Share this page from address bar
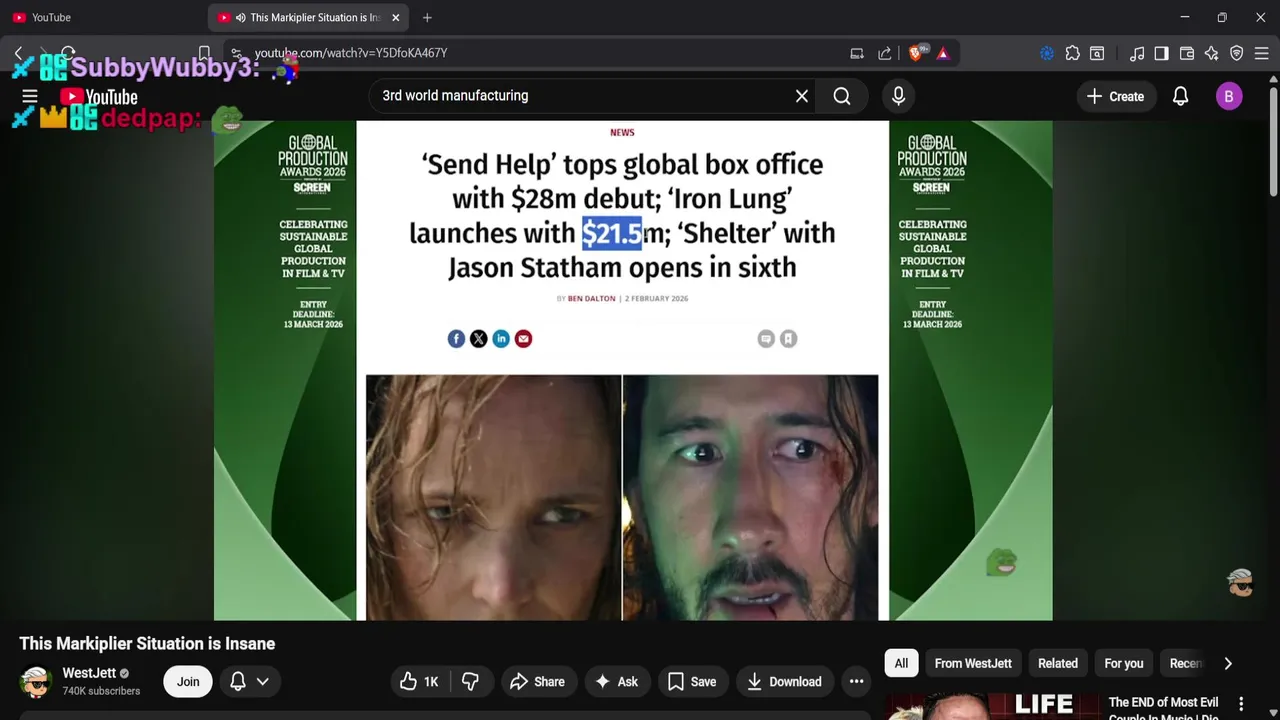 [885, 53]
